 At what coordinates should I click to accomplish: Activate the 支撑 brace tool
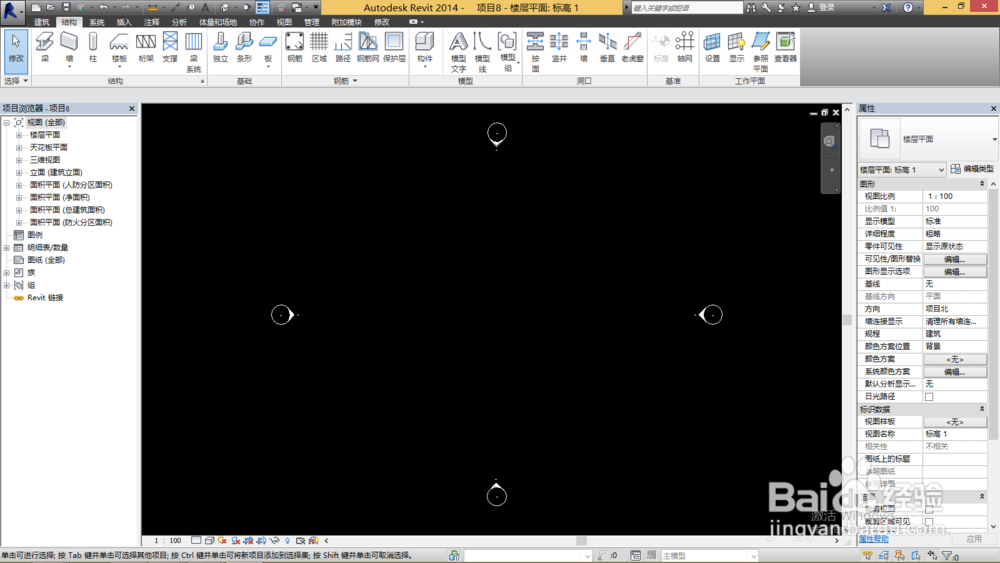coord(170,47)
